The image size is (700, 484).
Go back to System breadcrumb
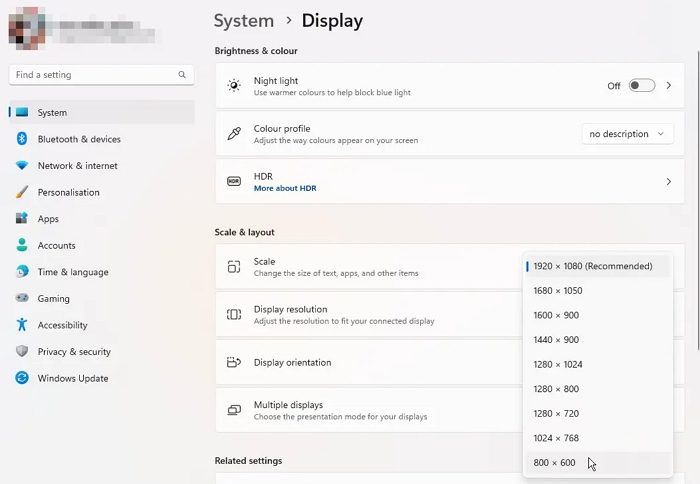(x=244, y=21)
